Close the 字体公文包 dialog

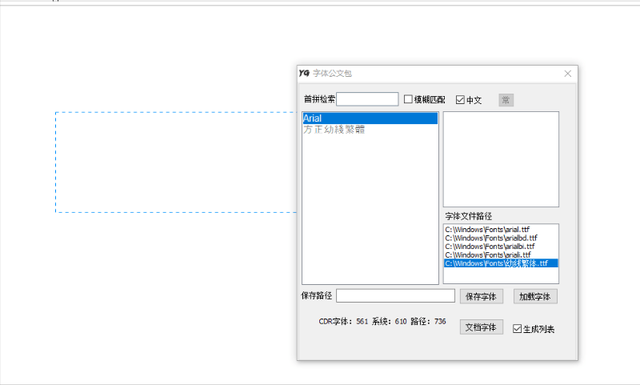coord(567,73)
